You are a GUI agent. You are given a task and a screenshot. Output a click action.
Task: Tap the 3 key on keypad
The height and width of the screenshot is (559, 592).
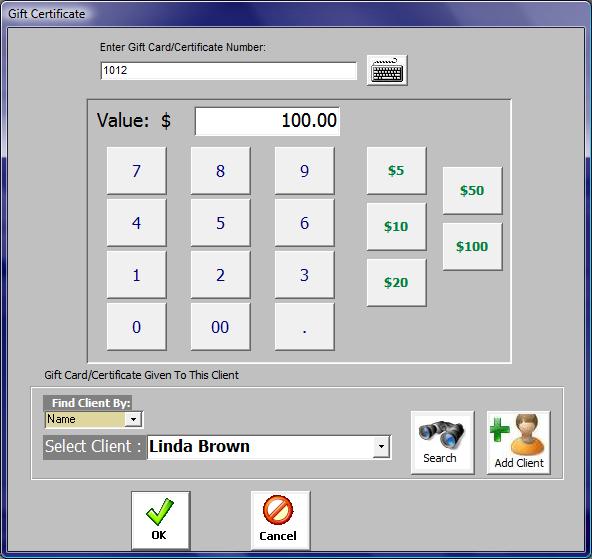coord(305,275)
